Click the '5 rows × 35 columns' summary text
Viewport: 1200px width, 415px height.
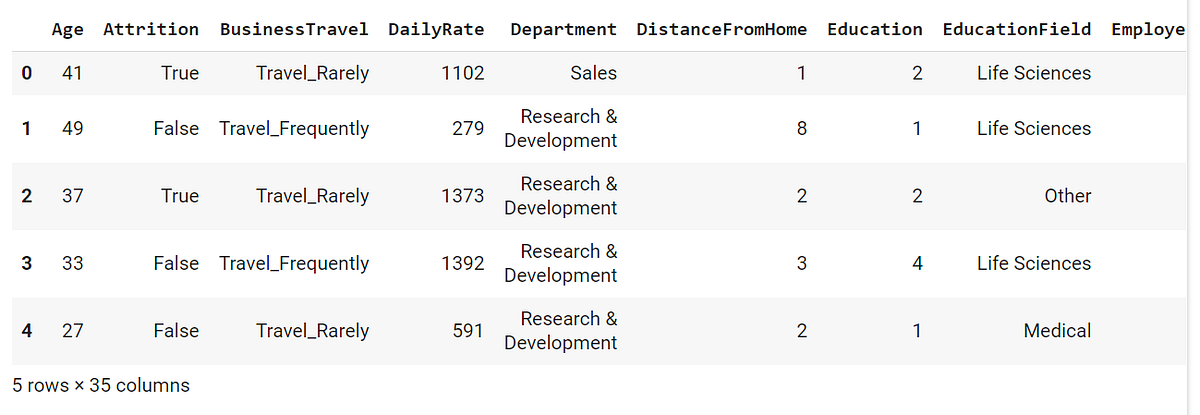101,384
